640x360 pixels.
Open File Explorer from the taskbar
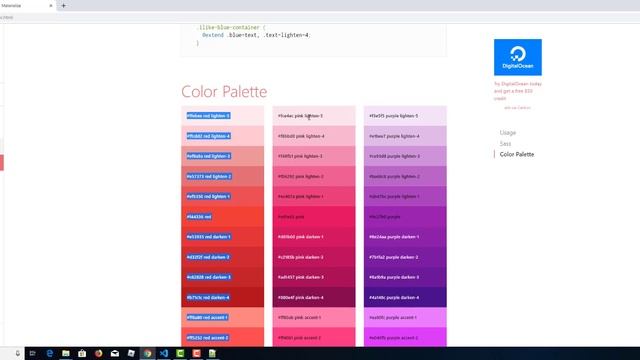(66, 353)
